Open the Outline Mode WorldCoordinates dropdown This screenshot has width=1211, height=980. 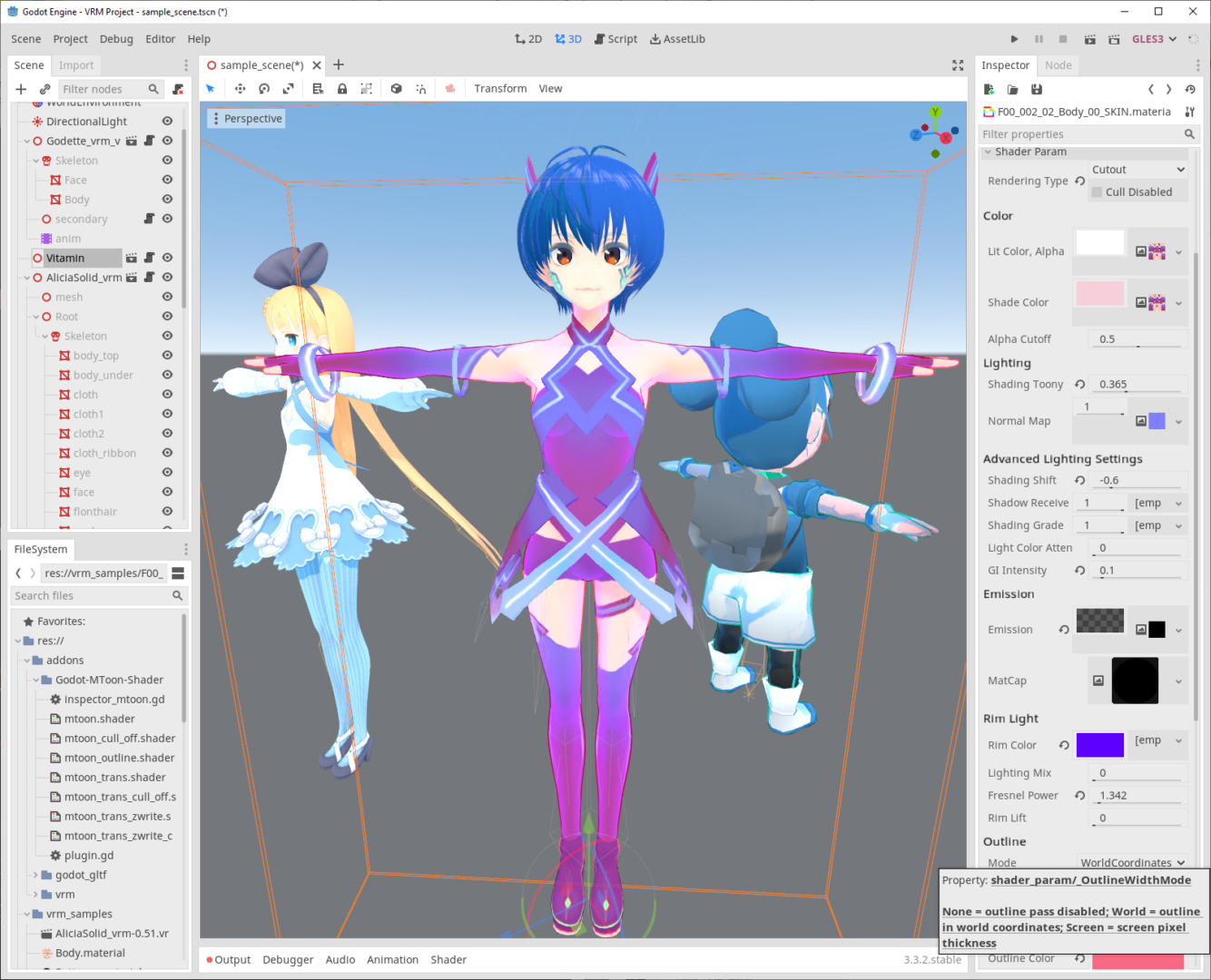point(1132,863)
